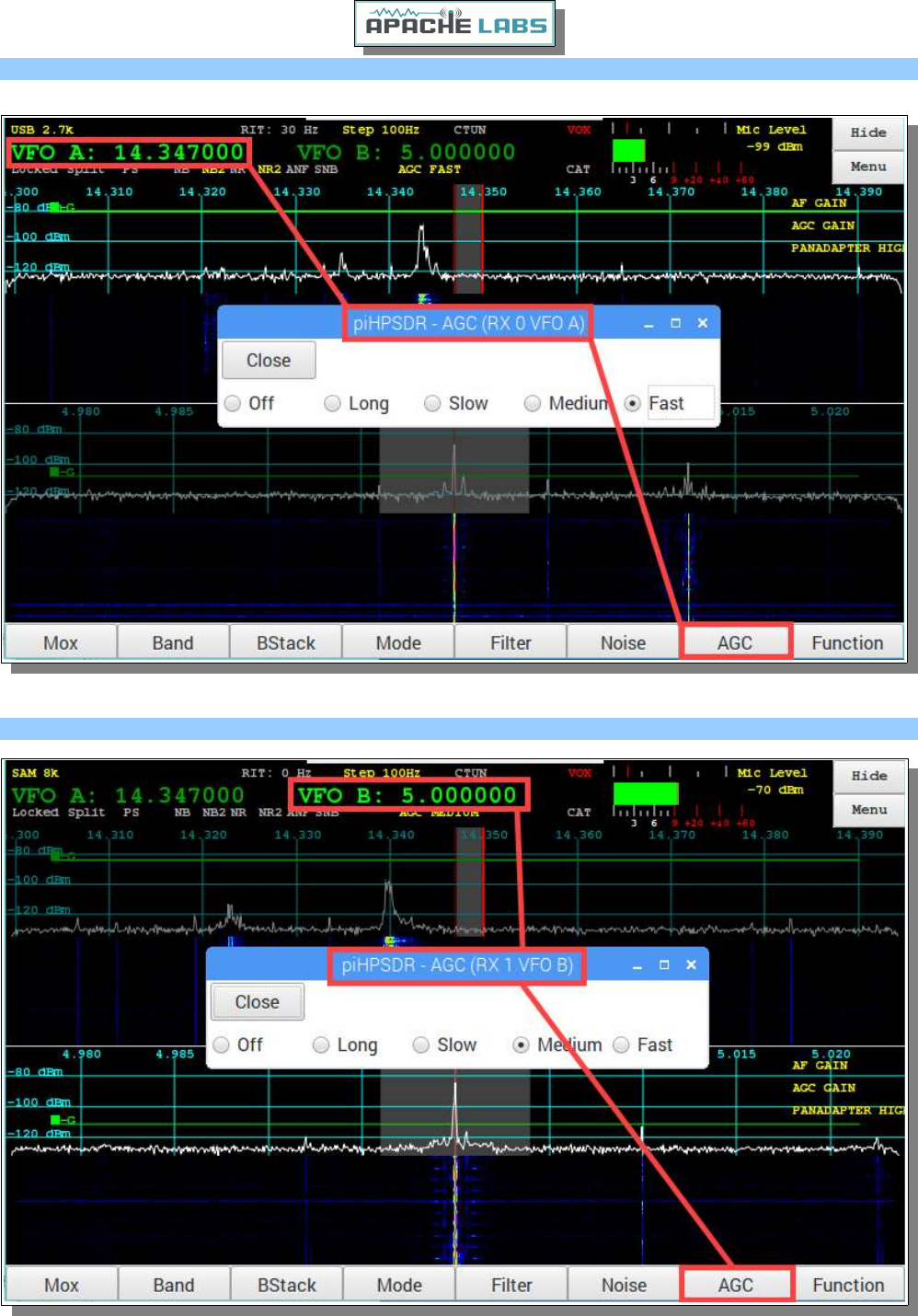This screenshot has height=1316, width=918.
Task: Select Long in the RX 1 VFO B AGC dialog
Action: (x=346, y=1045)
